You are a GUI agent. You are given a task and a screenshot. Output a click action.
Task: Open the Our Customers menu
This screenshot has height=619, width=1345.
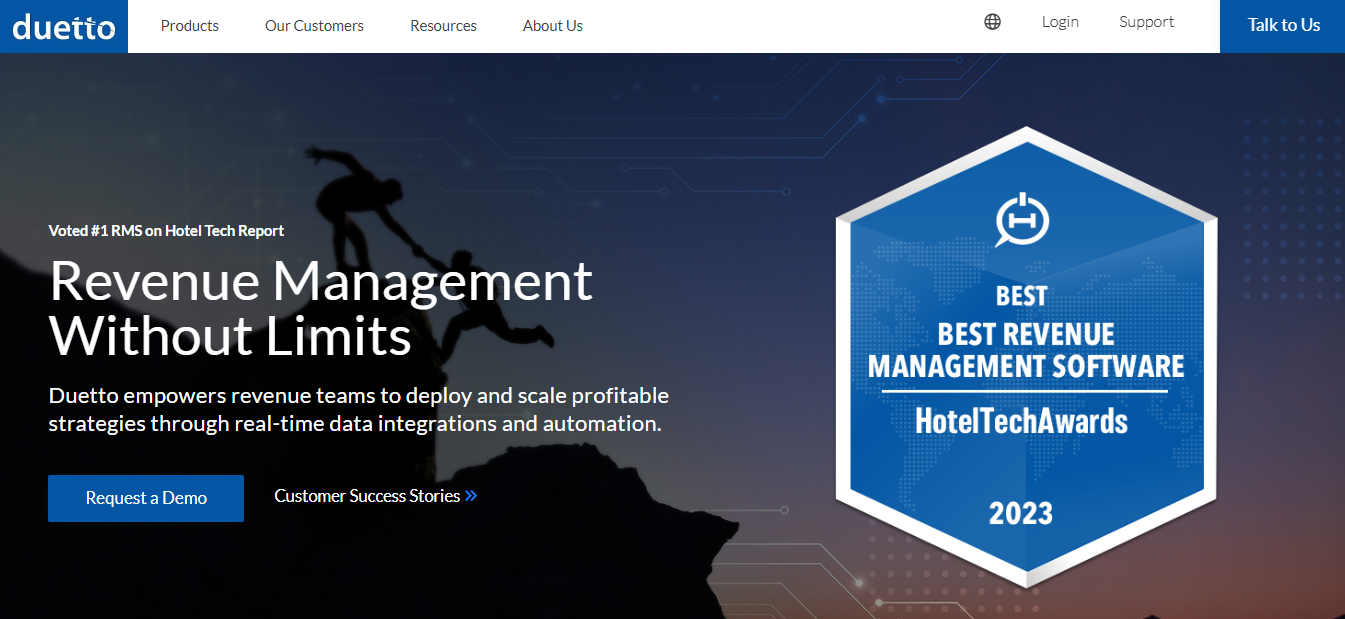[313, 26]
